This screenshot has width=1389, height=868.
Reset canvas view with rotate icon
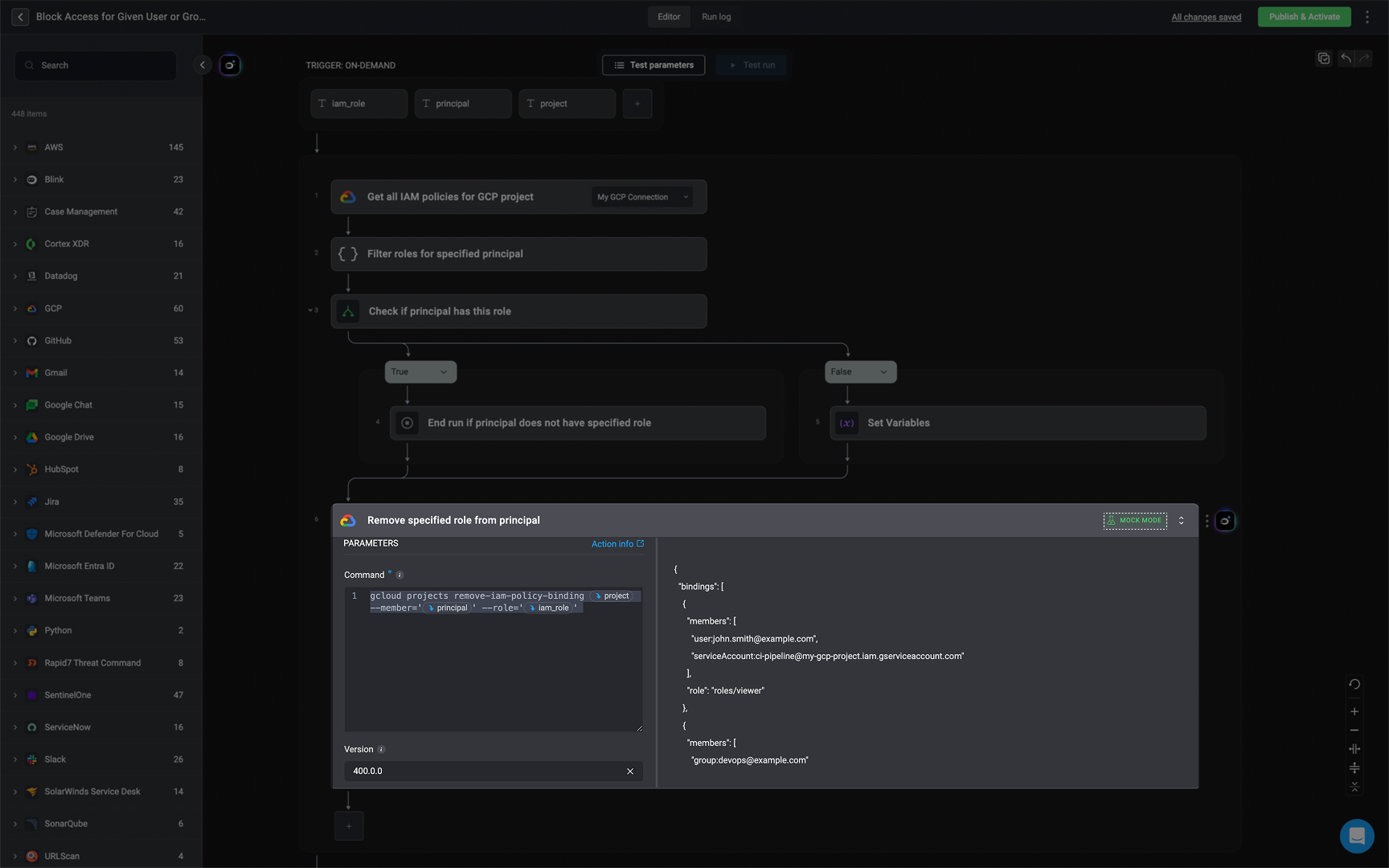point(1354,685)
